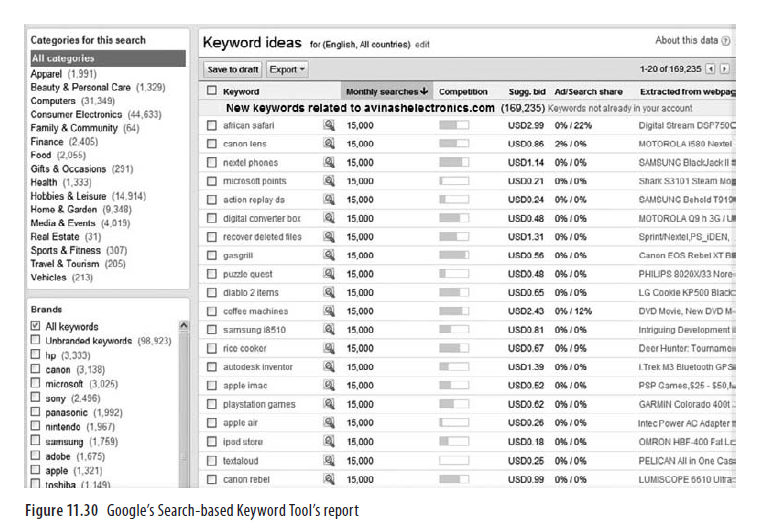The width and height of the screenshot is (757, 527).
Task: Open the Travel & Tourism category
Action: point(65,264)
